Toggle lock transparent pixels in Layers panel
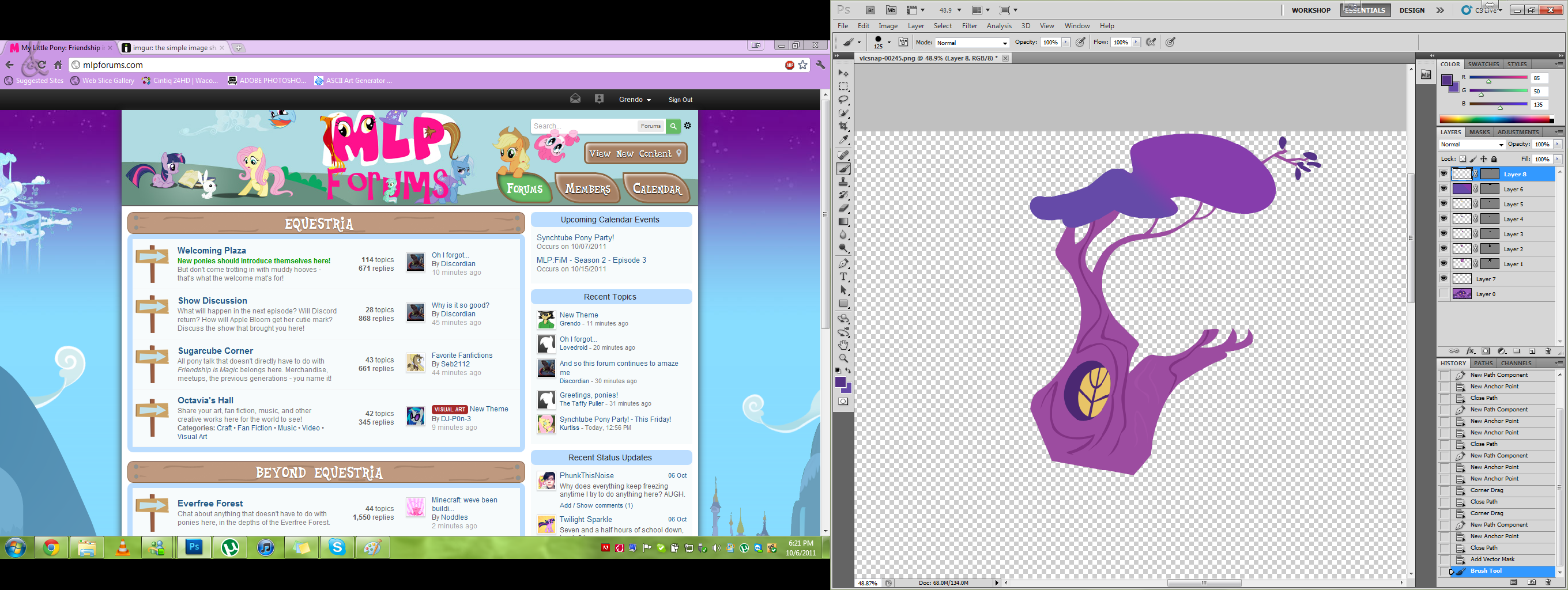This screenshot has width=1568, height=590. 1463,160
